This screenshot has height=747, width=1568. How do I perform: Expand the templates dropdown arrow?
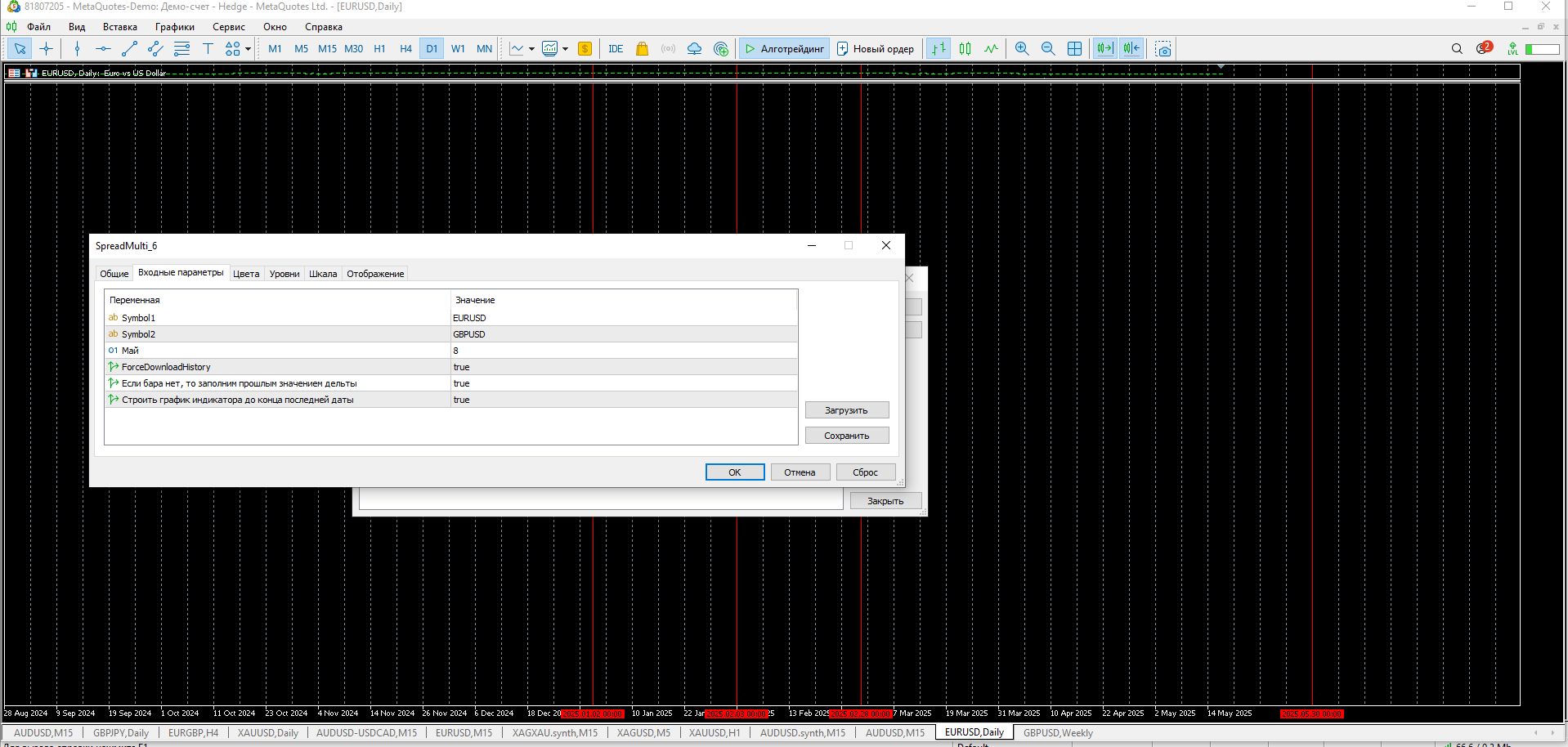point(565,49)
